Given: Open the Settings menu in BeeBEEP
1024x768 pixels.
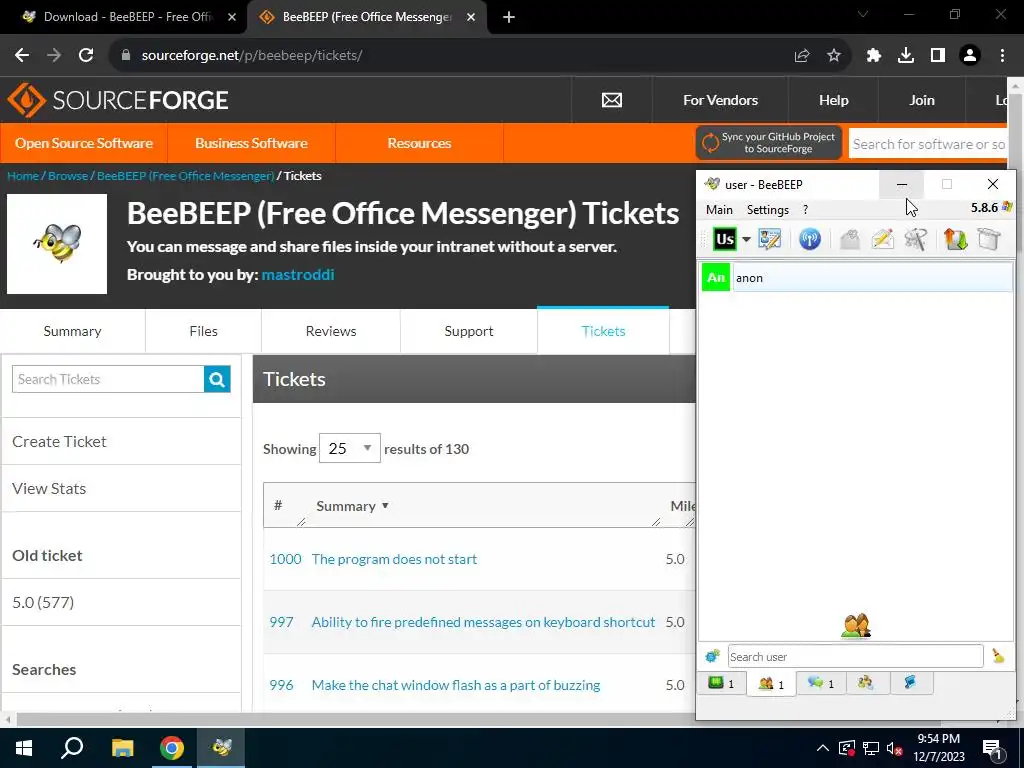Looking at the screenshot, I should pos(768,210).
